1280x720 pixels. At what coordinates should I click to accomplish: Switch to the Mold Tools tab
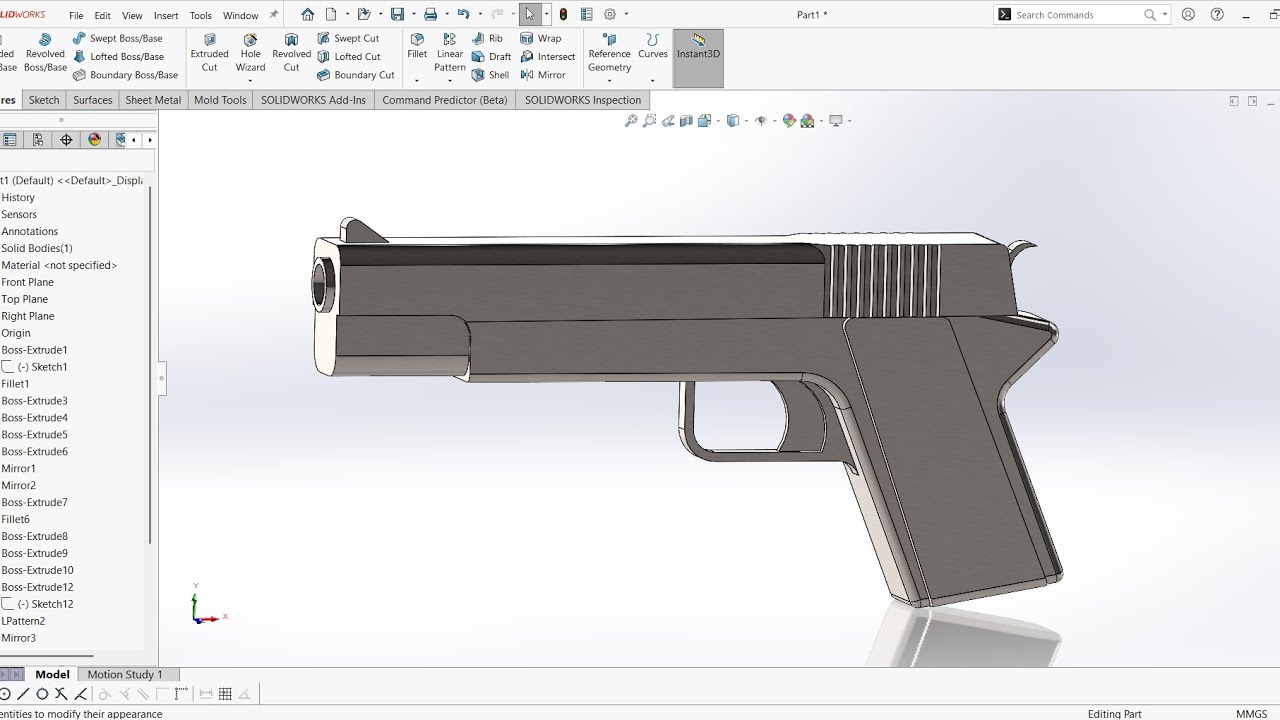coord(220,100)
